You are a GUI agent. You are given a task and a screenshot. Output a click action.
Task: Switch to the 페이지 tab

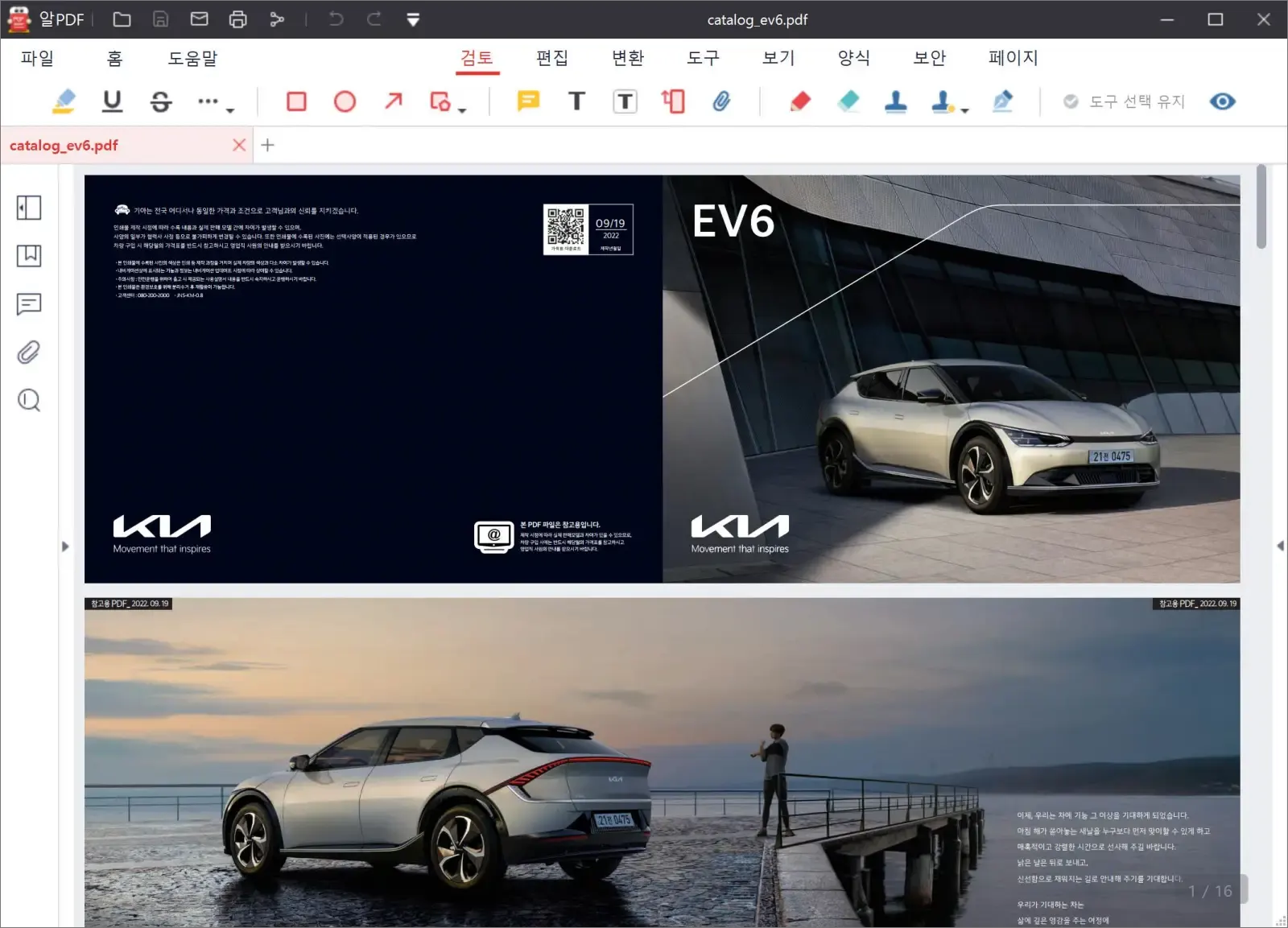click(x=1013, y=58)
